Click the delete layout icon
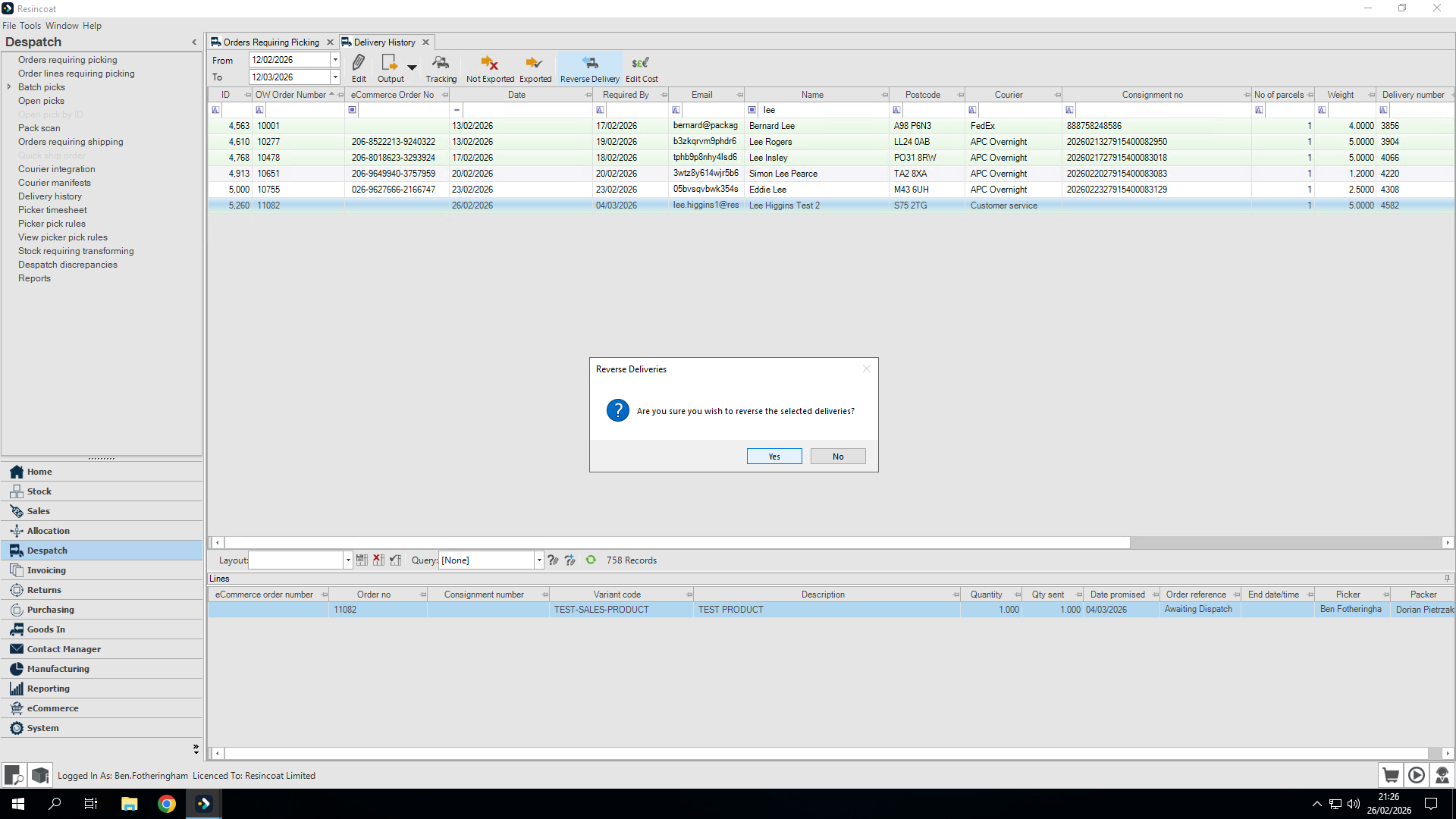The width and height of the screenshot is (1456, 819). 378,560
